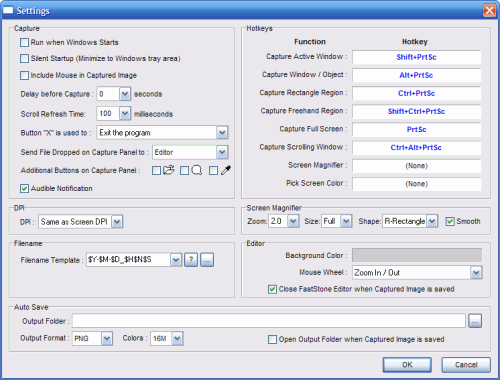Click the browse button next to Filename Template
Viewport: 500px width, 380px height.
(x=207, y=260)
